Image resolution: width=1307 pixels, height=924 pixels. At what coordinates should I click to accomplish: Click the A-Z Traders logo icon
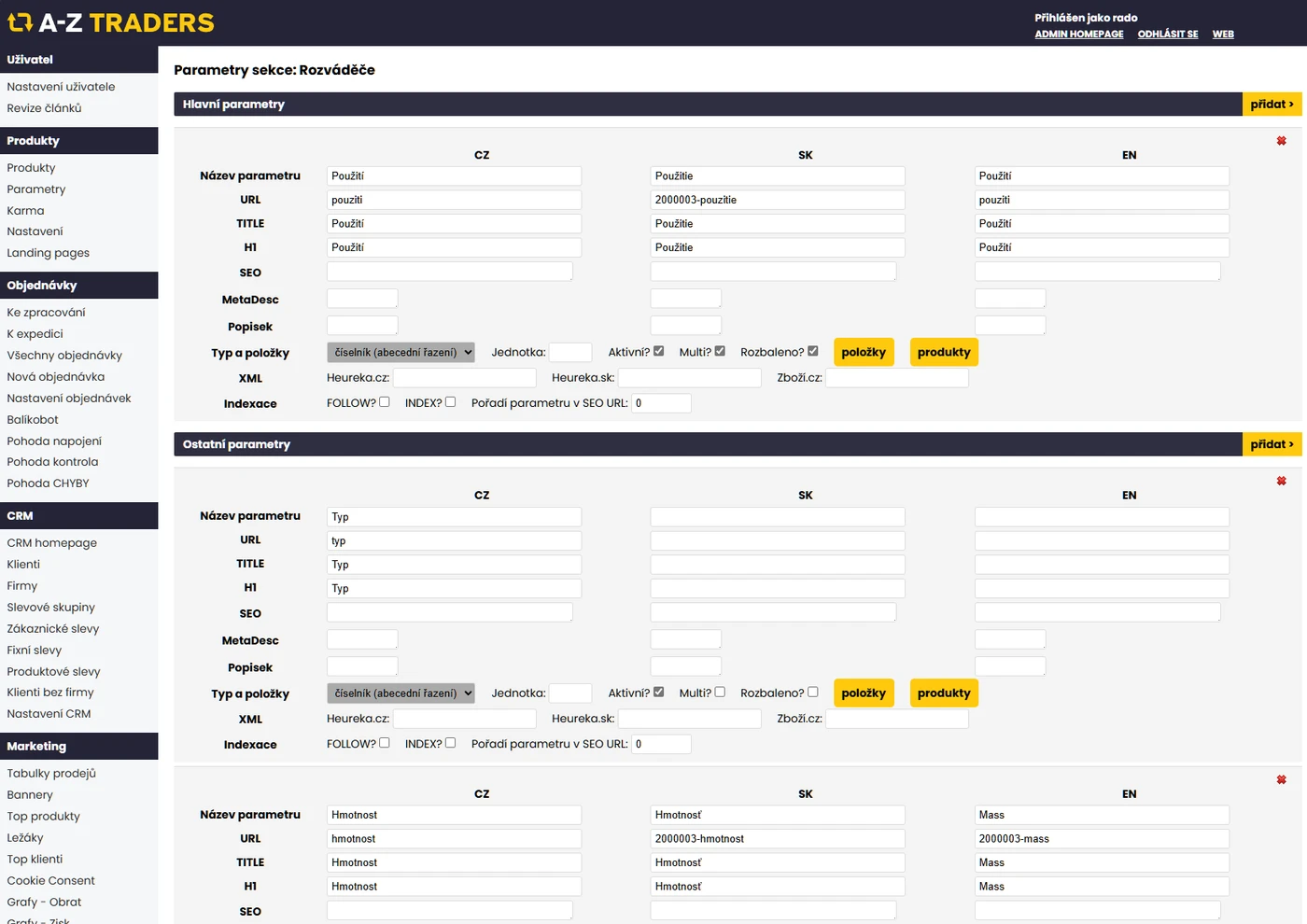20,22
